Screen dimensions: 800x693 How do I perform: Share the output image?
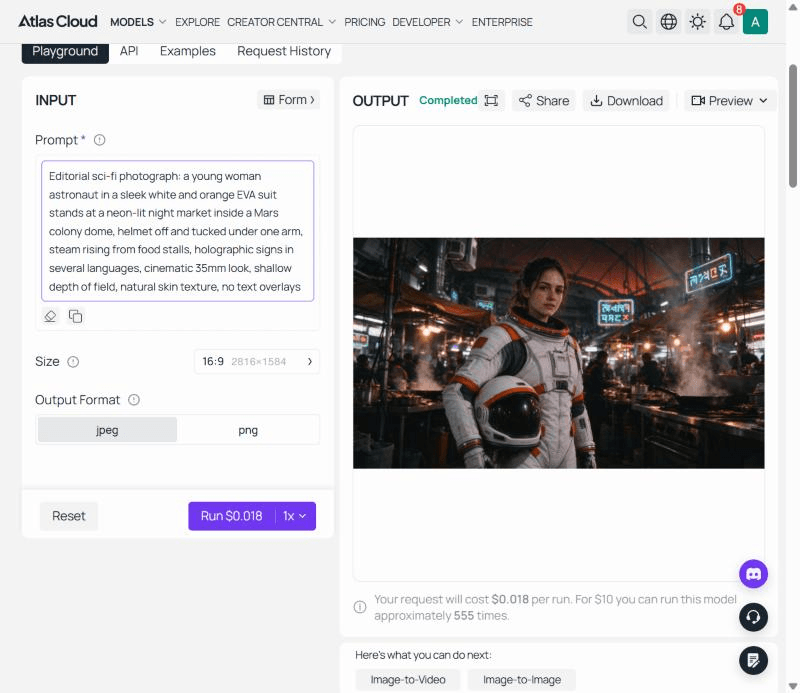544,101
